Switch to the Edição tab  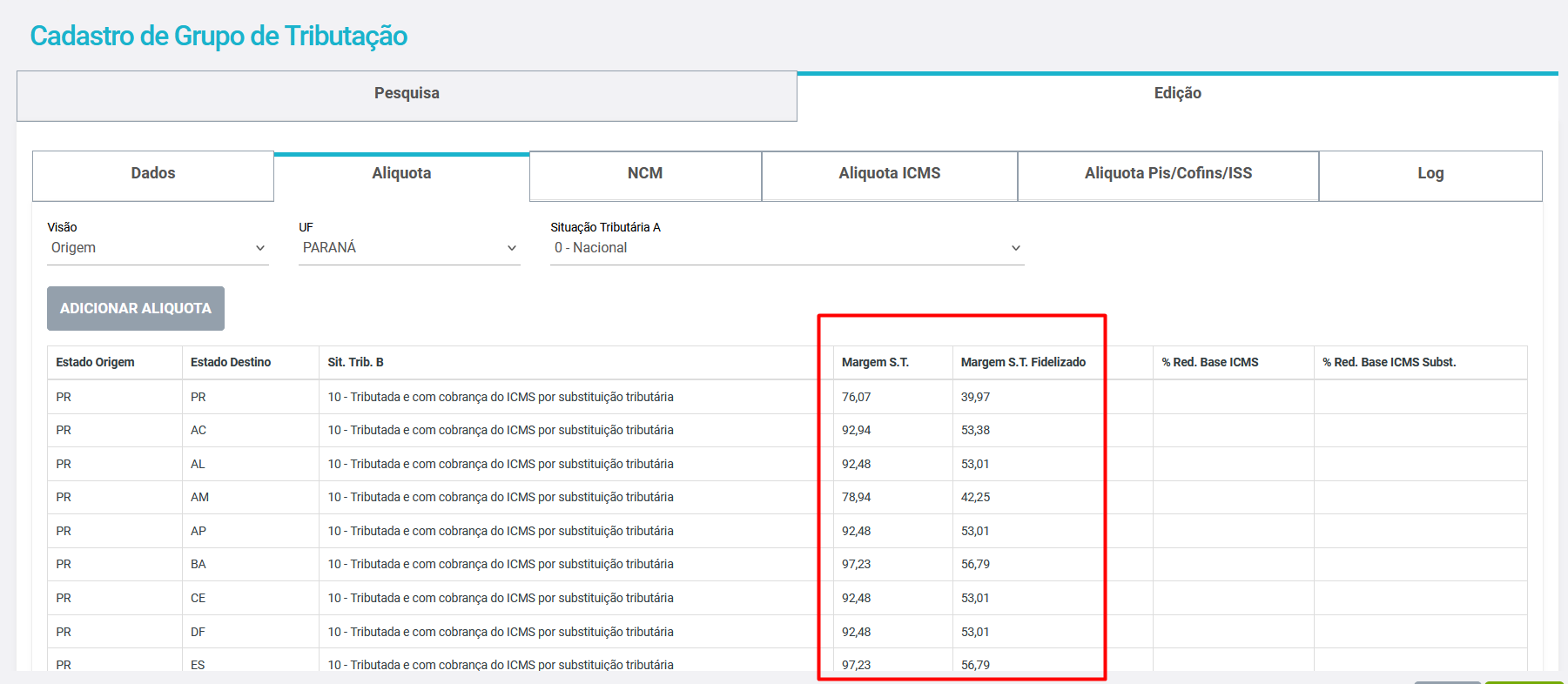(x=1177, y=96)
